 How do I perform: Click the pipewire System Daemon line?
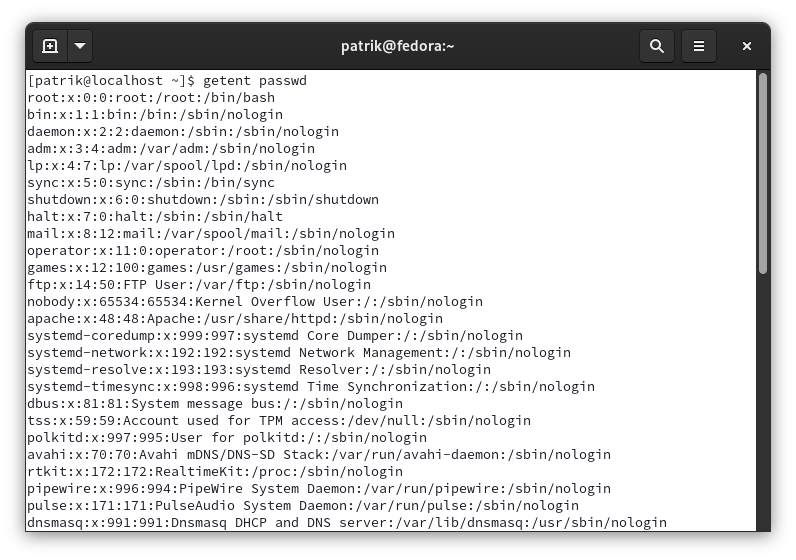[x=319, y=488]
